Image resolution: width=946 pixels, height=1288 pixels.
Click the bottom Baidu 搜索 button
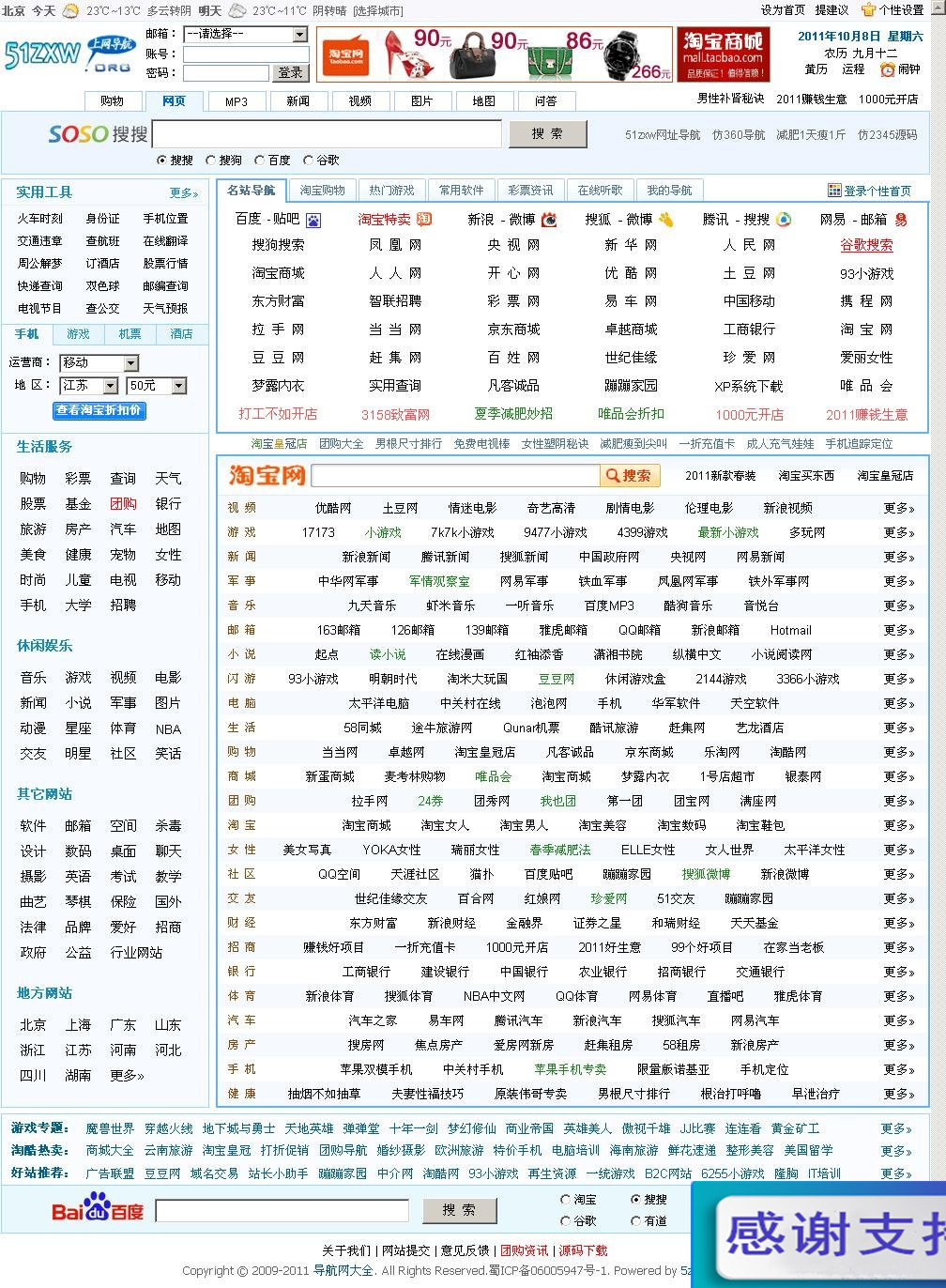pyautogui.click(x=459, y=1210)
